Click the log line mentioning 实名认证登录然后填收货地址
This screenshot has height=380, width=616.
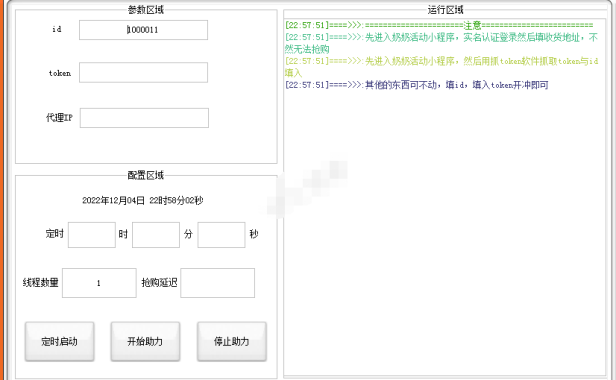tap(442, 43)
